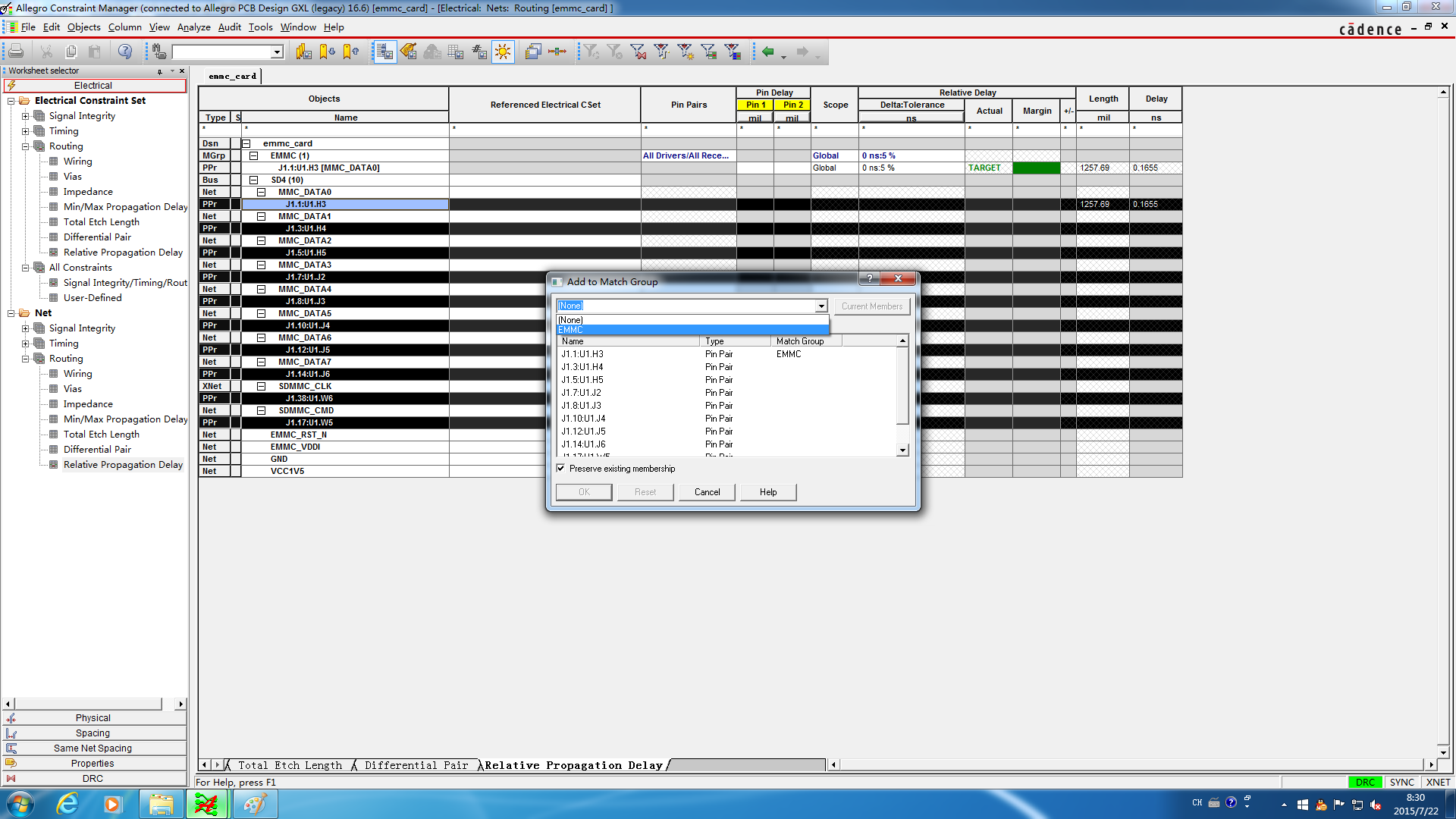Click the last filter funnel with colored bars

click(733, 52)
